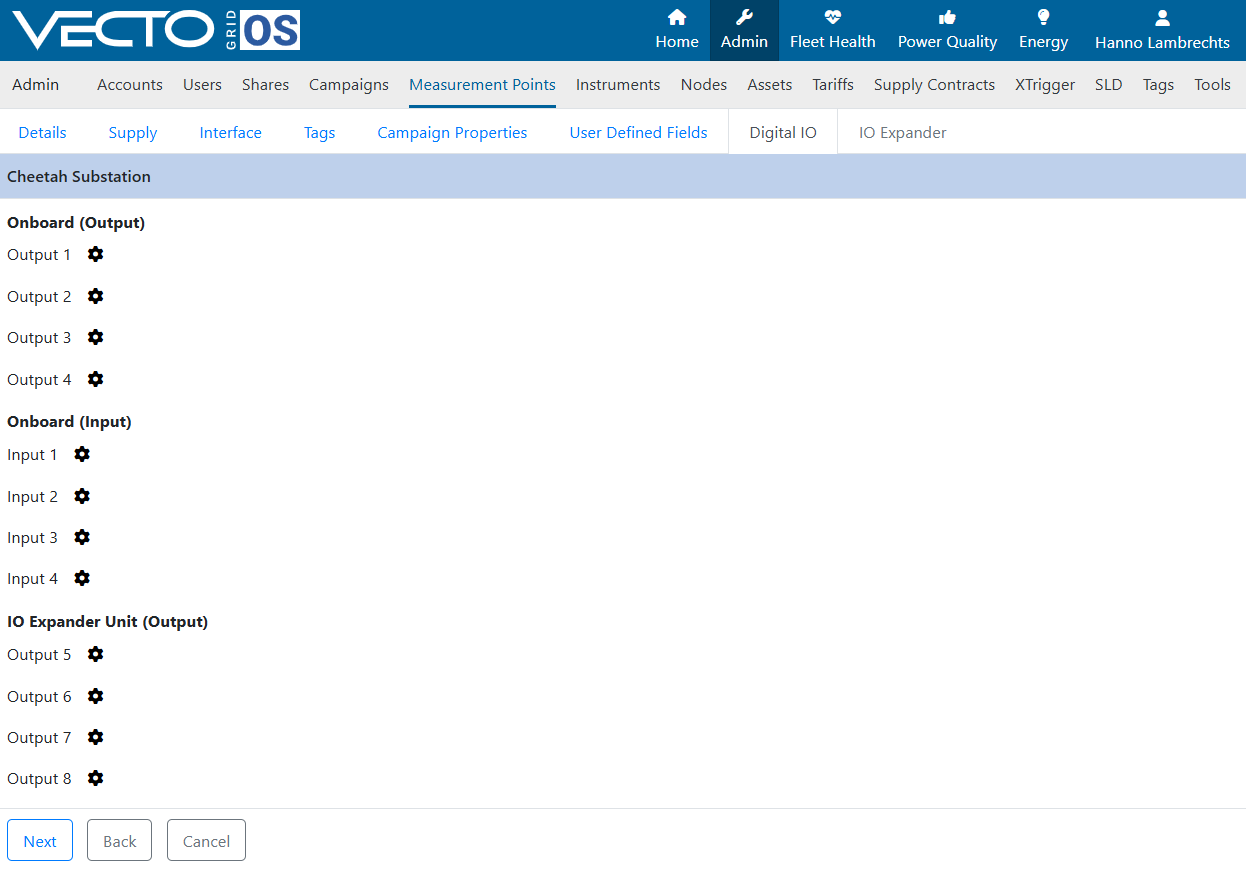This screenshot has height=870, width=1246.
Task: Open settings gear for Output 3
Action: point(95,337)
